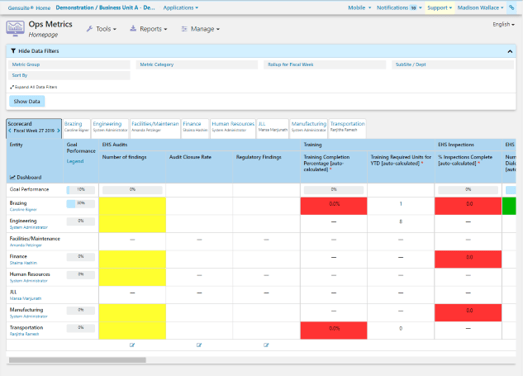Click the Ops Metrics monitor icon
Screen dimensions: 523x376
(x=15, y=29)
